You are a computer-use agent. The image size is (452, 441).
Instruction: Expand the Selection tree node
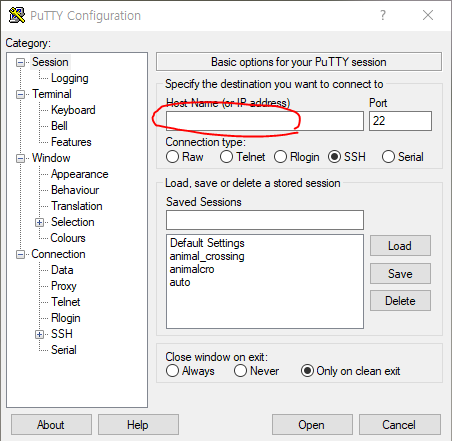39,222
